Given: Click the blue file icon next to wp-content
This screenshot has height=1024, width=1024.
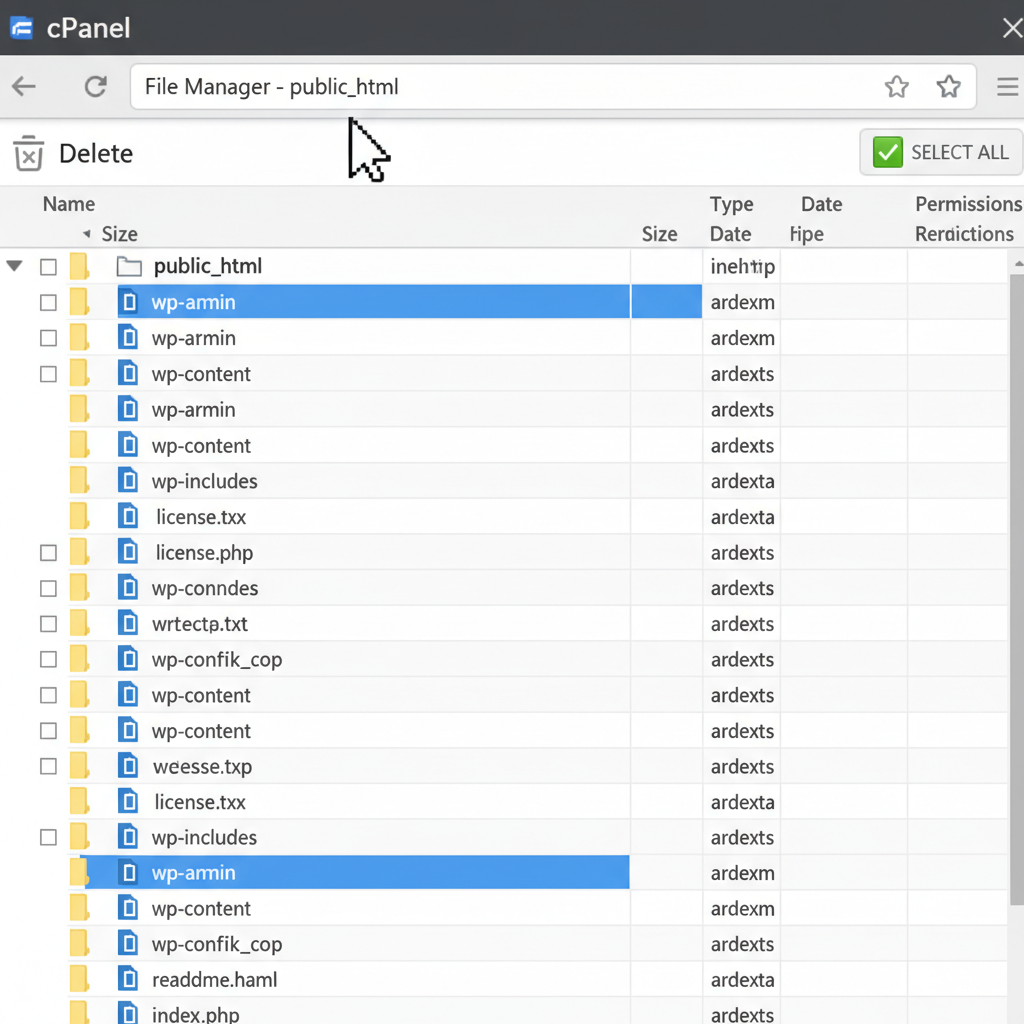Looking at the screenshot, I should click(x=128, y=373).
